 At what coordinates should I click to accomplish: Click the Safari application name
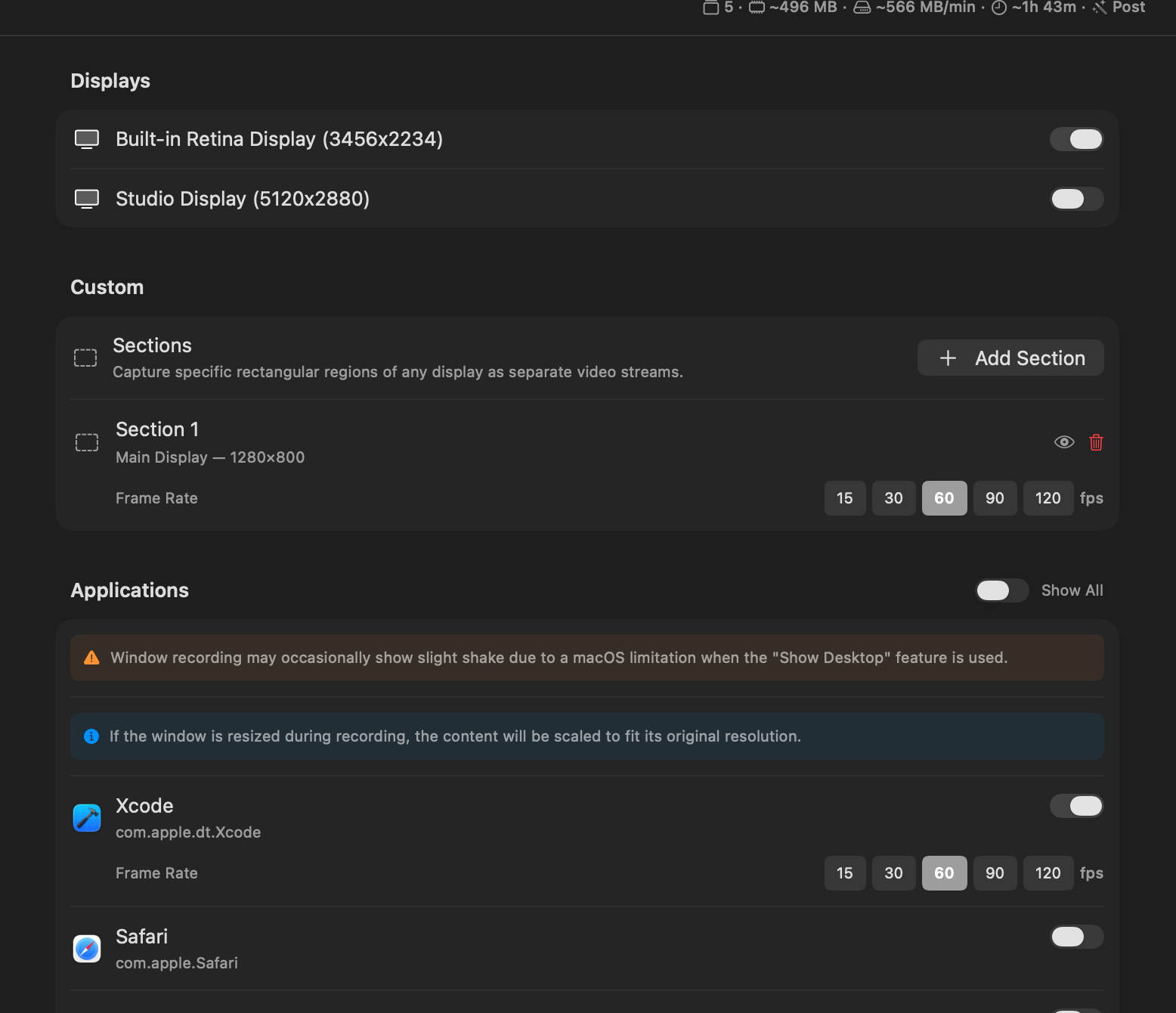click(x=141, y=937)
